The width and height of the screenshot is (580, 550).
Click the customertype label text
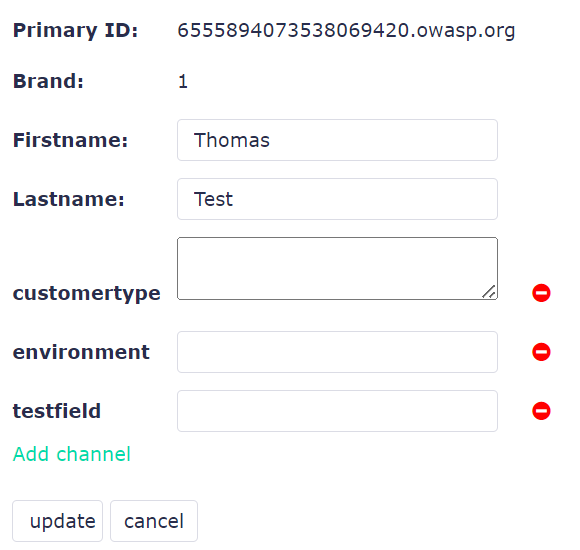(x=87, y=293)
